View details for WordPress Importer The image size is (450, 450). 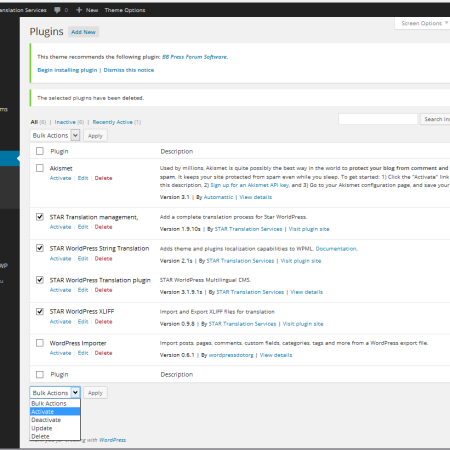pyautogui.click(x=276, y=355)
